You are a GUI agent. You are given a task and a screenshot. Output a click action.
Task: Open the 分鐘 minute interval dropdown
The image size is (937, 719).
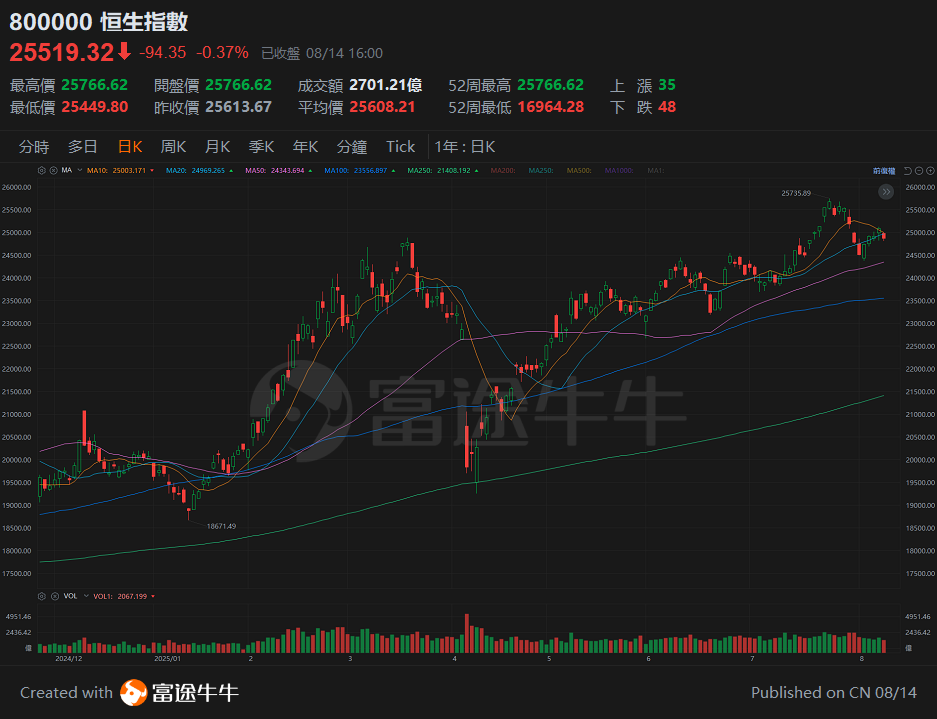coord(352,146)
